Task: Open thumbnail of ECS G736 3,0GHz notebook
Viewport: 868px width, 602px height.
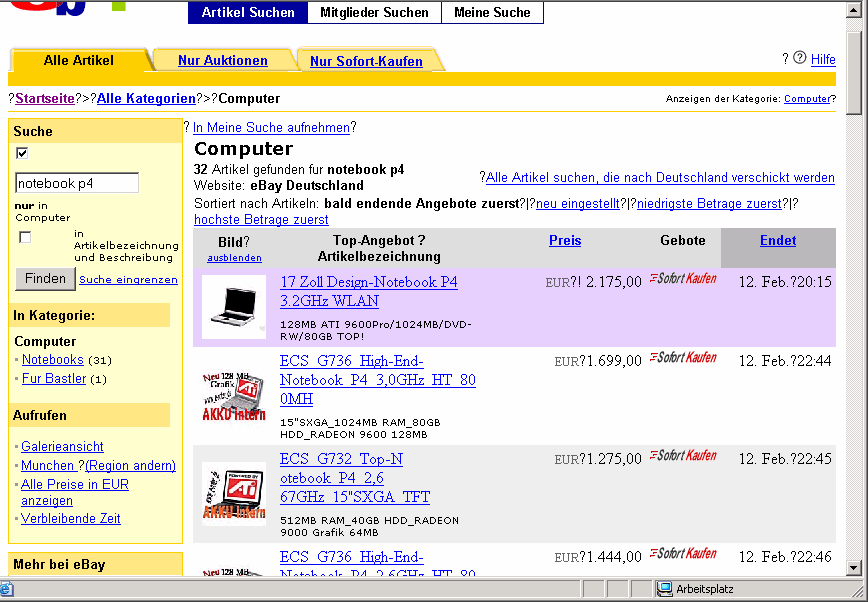Action: pos(234,395)
